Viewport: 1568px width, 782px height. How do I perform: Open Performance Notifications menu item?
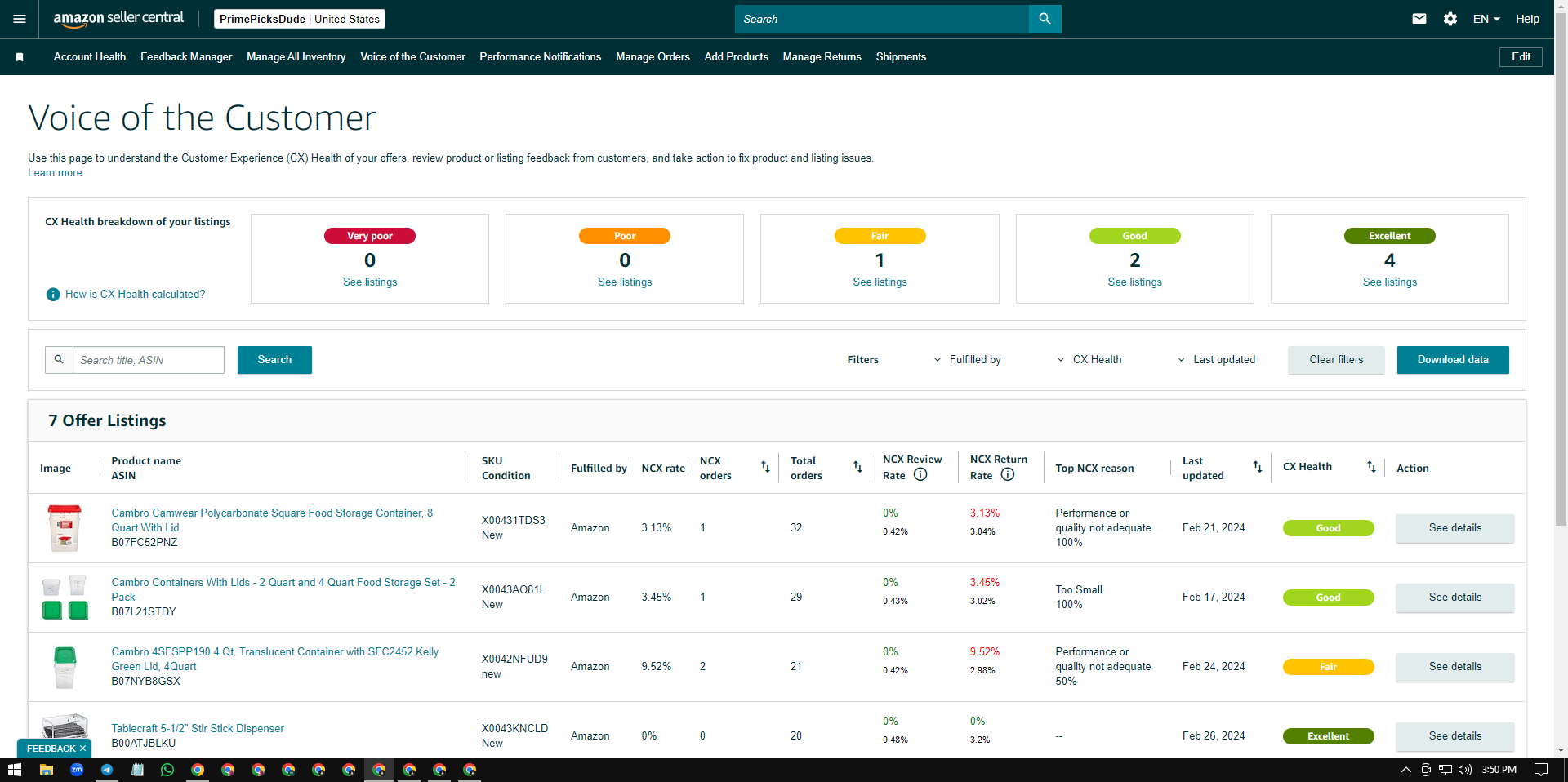[541, 57]
